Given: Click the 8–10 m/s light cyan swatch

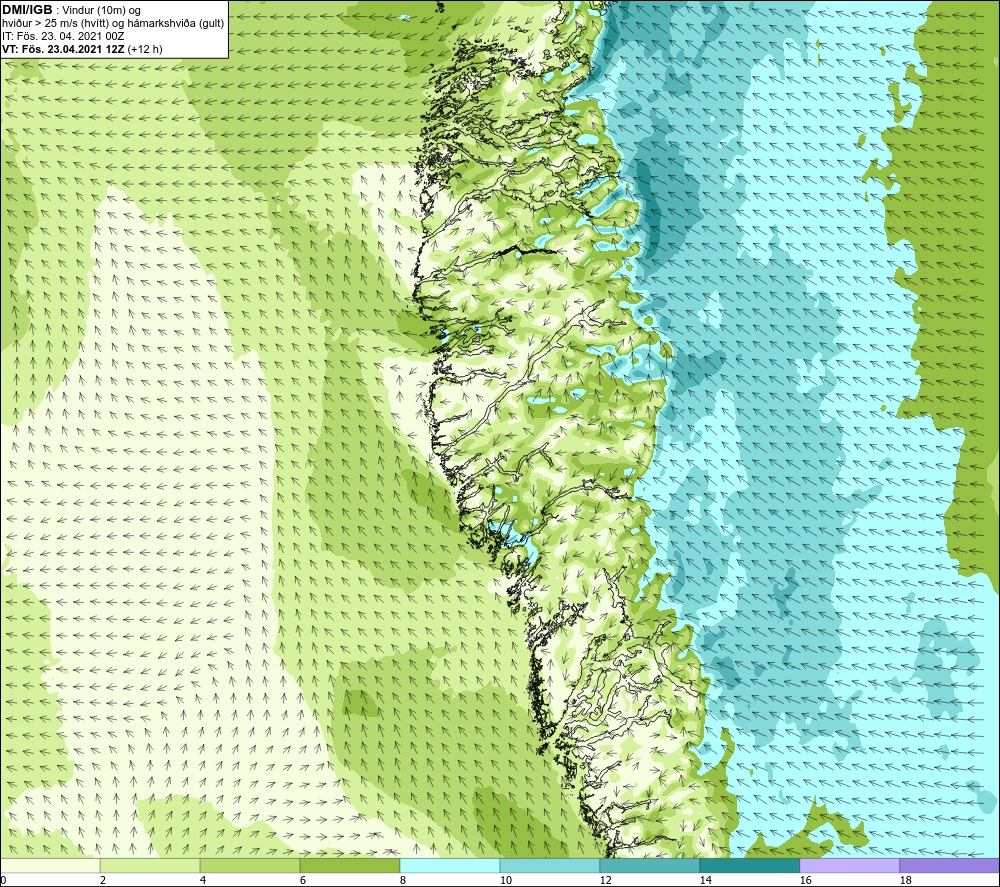Looking at the screenshot, I should [450, 866].
